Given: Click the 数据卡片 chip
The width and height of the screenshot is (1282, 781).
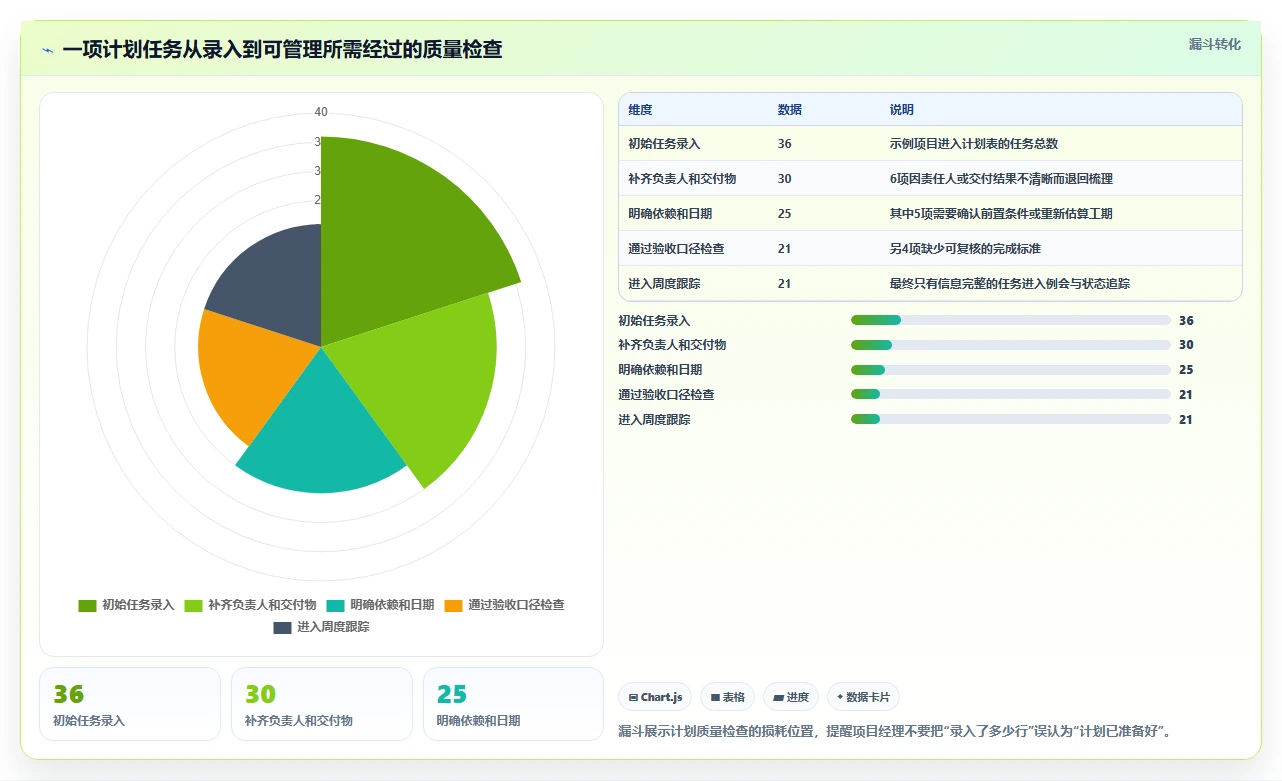Looking at the screenshot, I should tap(863, 697).
